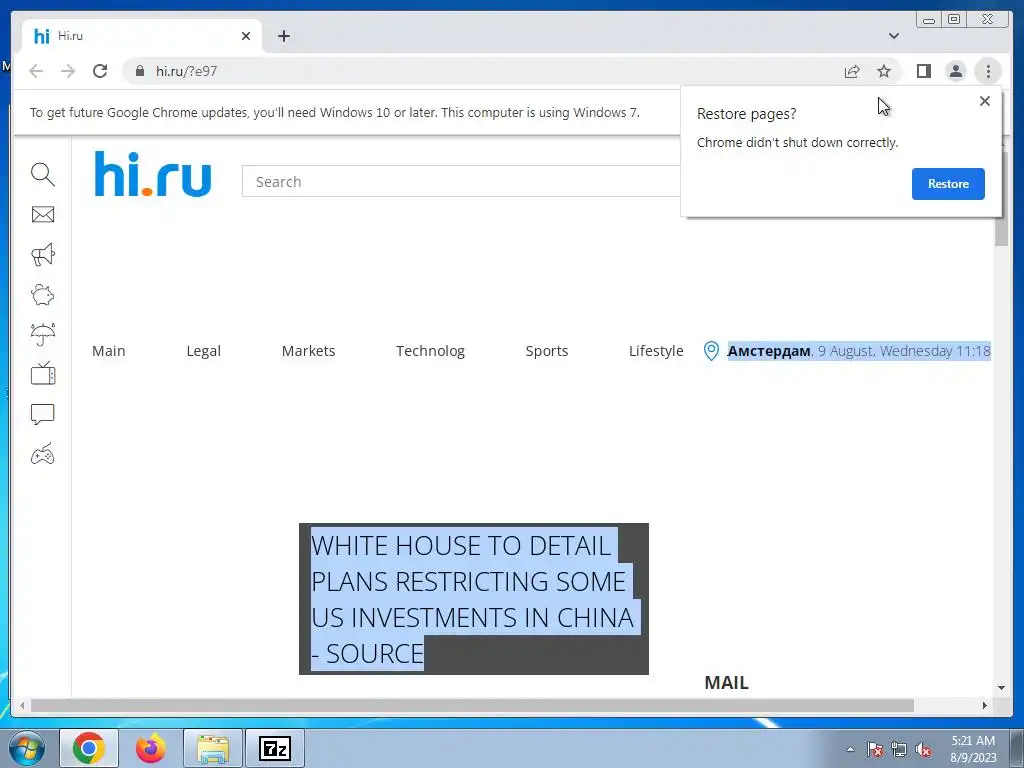Open the Lifestyle news section
The width and height of the screenshot is (1024, 768).
[656, 351]
